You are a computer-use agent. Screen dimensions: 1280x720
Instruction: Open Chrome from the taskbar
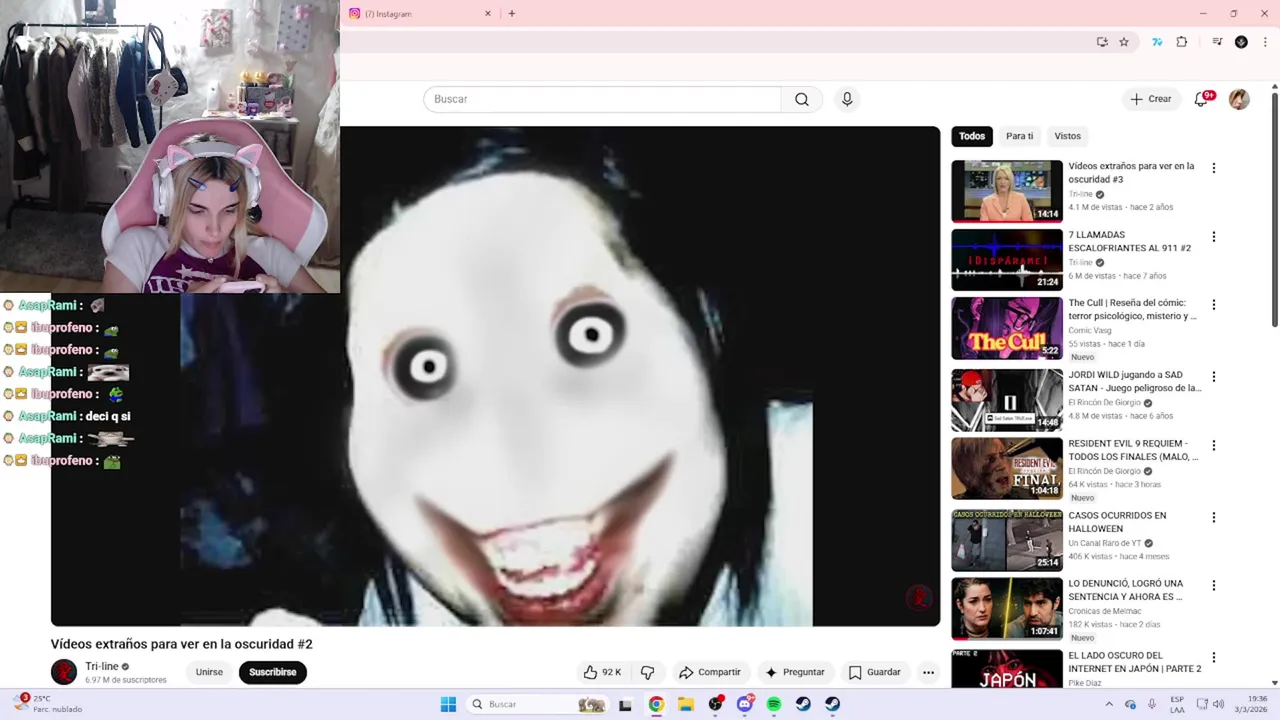tap(656, 704)
